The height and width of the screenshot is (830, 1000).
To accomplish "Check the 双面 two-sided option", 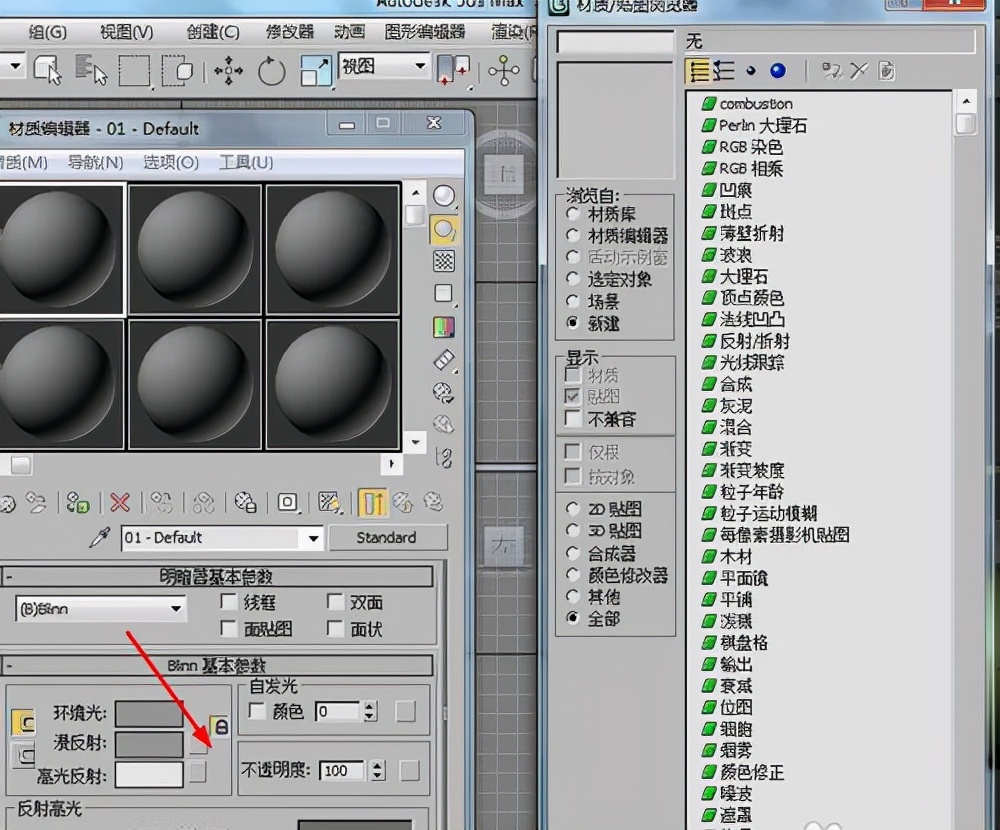I will tap(334, 601).
